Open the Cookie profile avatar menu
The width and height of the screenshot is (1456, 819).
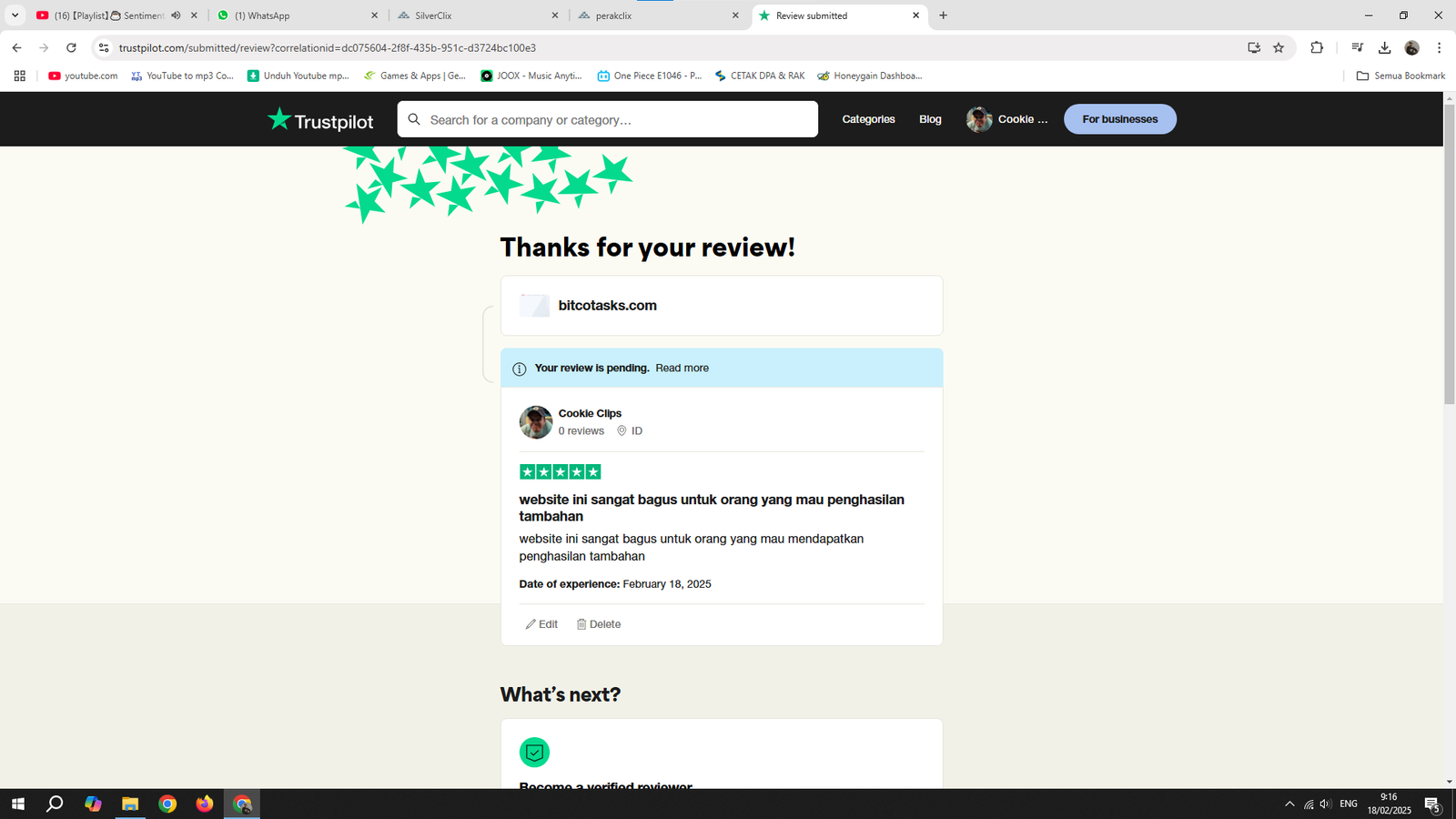[x=1007, y=119]
